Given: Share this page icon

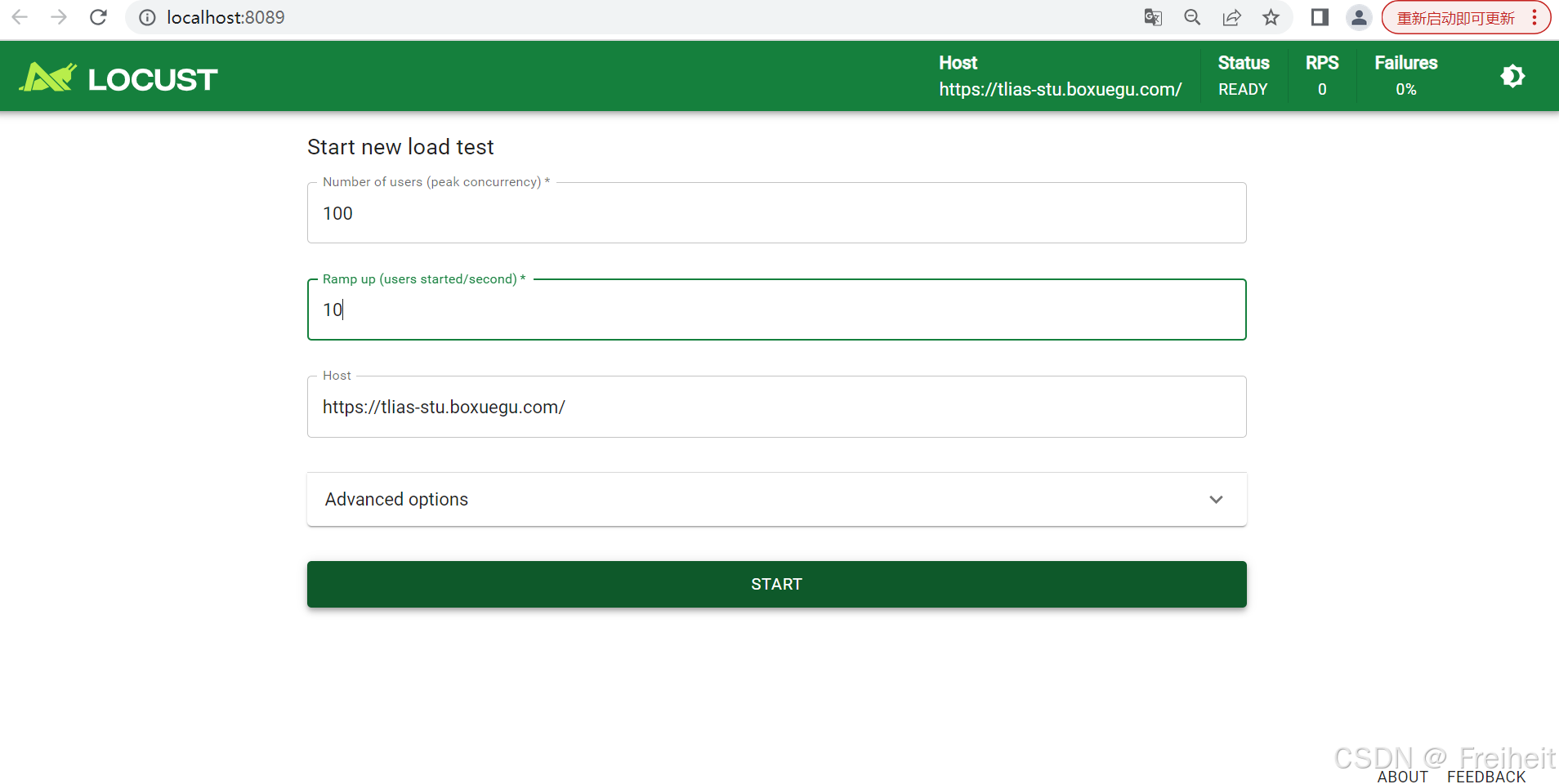Looking at the screenshot, I should click(x=1231, y=17).
